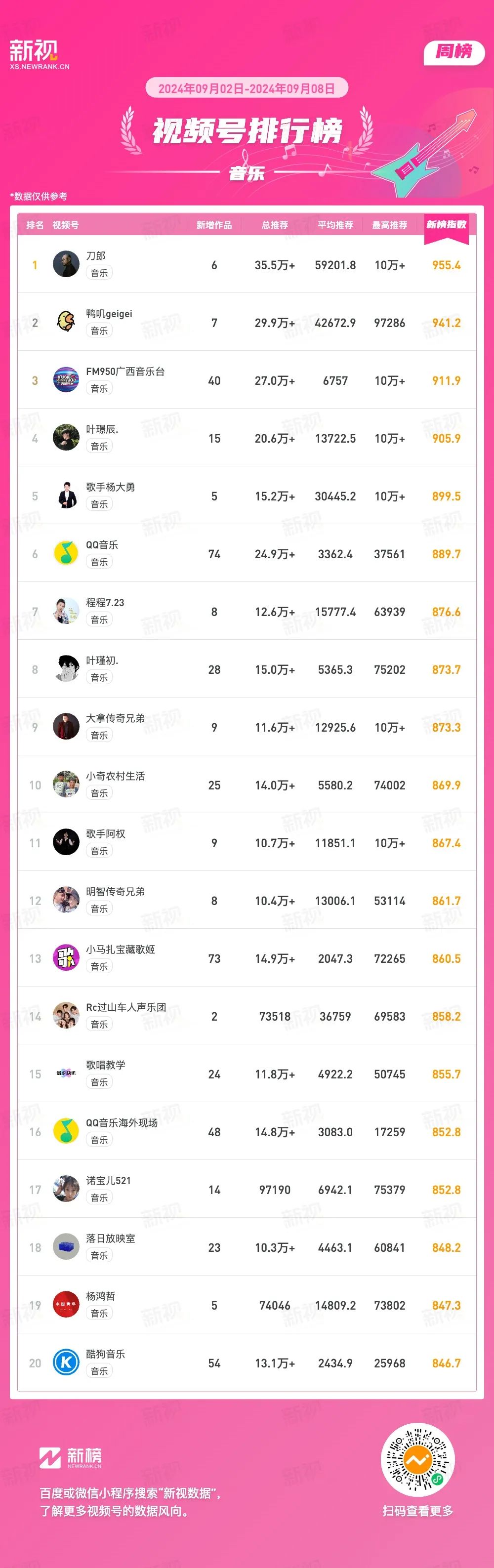The image size is (494, 1568).
Task: Open 小马扎宝藏歌姬 purple avatar icon
Action: pyautogui.click(x=66, y=958)
